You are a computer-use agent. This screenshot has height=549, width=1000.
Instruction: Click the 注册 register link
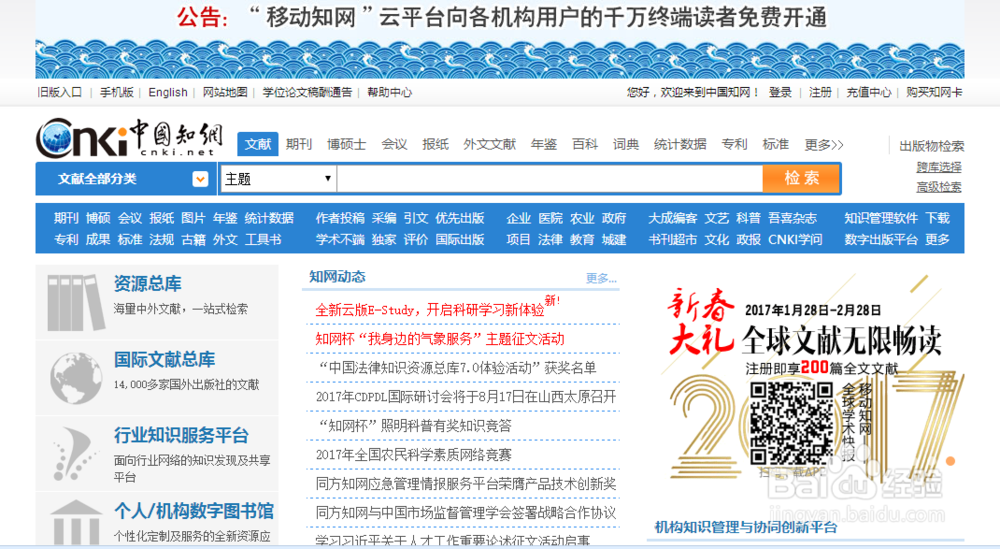pyautogui.click(x=820, y=92)
